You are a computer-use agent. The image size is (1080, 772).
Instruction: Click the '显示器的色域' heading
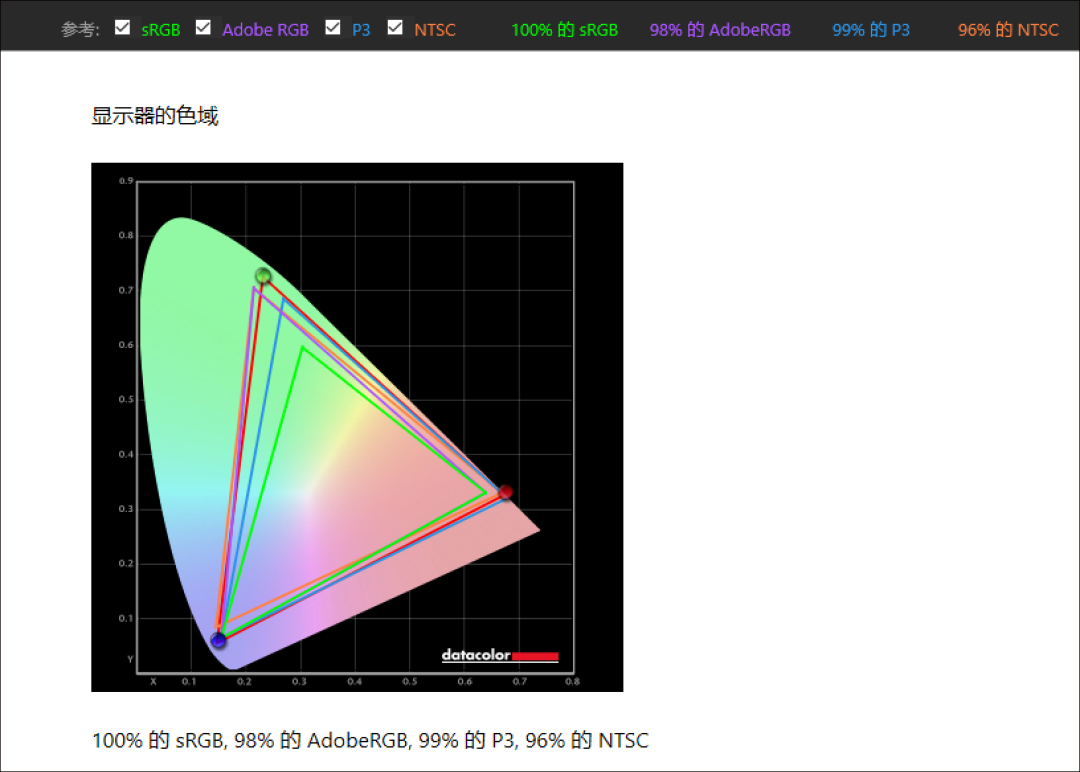(155, 116)
